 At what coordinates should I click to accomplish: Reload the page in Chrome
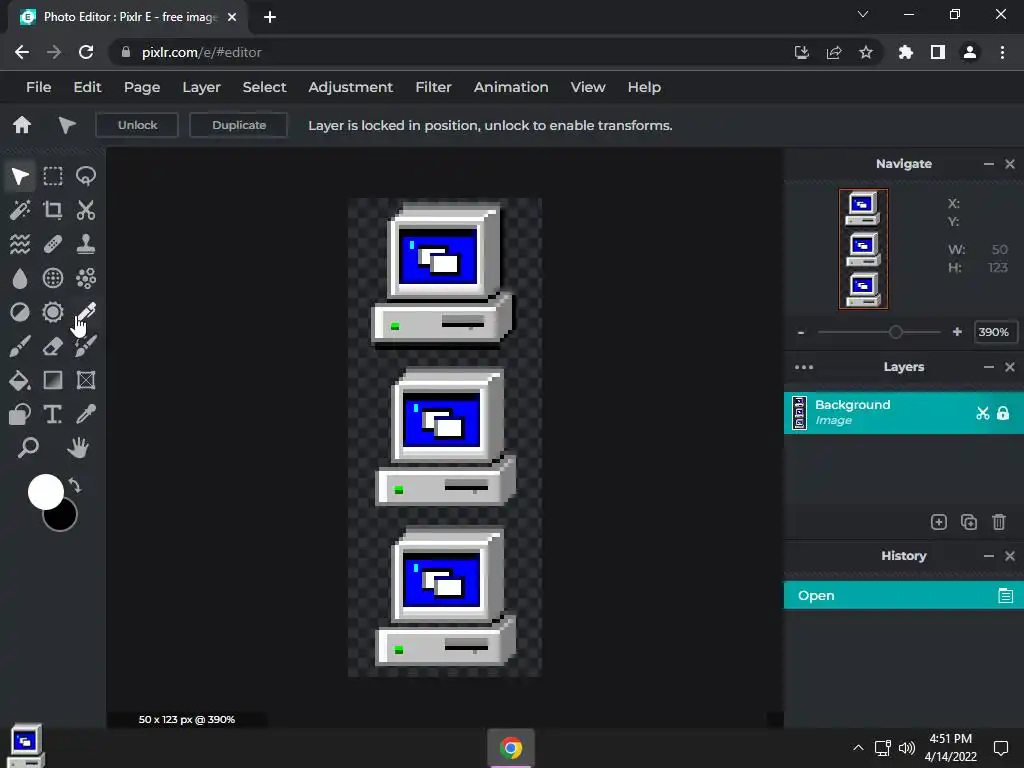(86, 52)
